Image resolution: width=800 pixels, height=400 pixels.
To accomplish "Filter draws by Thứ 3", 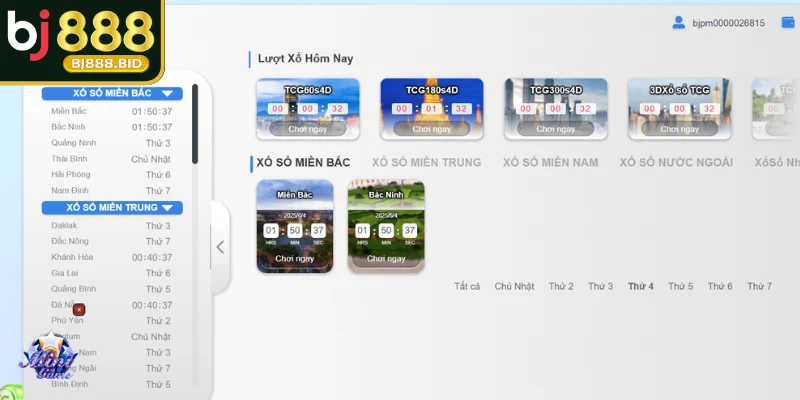I will click(601, 286).
